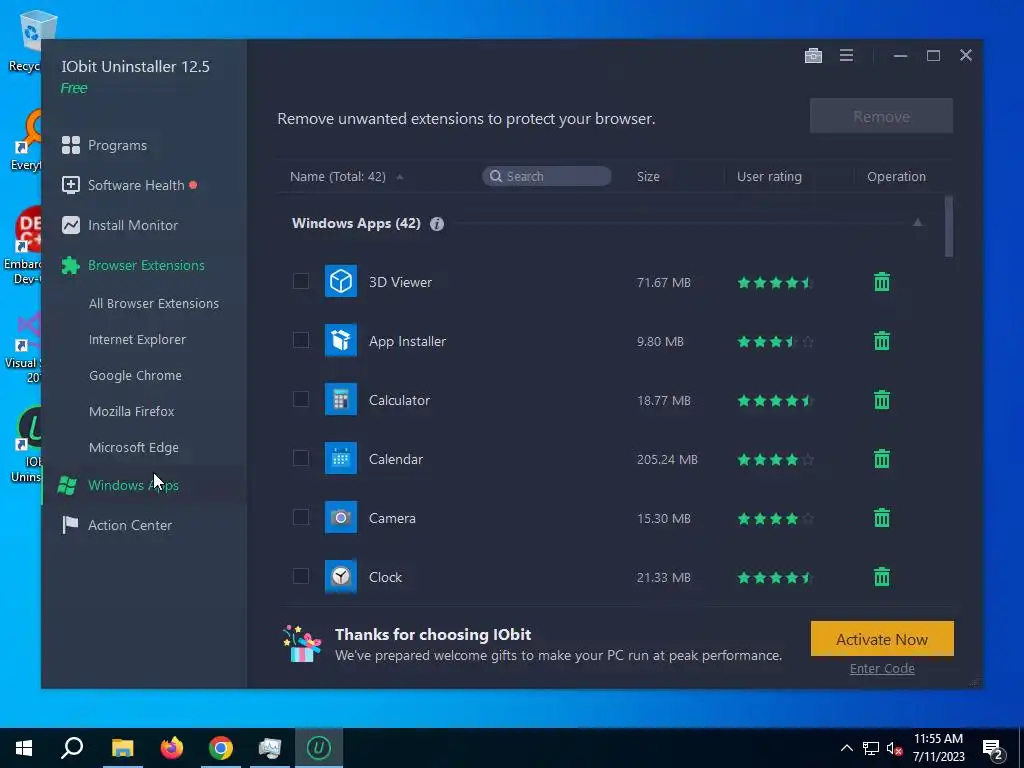Click the app list vertical scrollbar
Screen dimensions: 1024x768
point(948,226)
